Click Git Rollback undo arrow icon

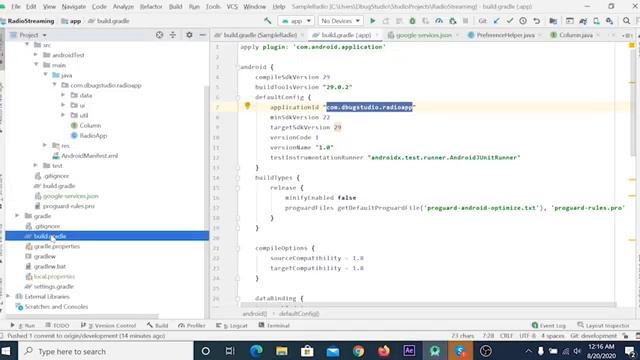[536, 21]
